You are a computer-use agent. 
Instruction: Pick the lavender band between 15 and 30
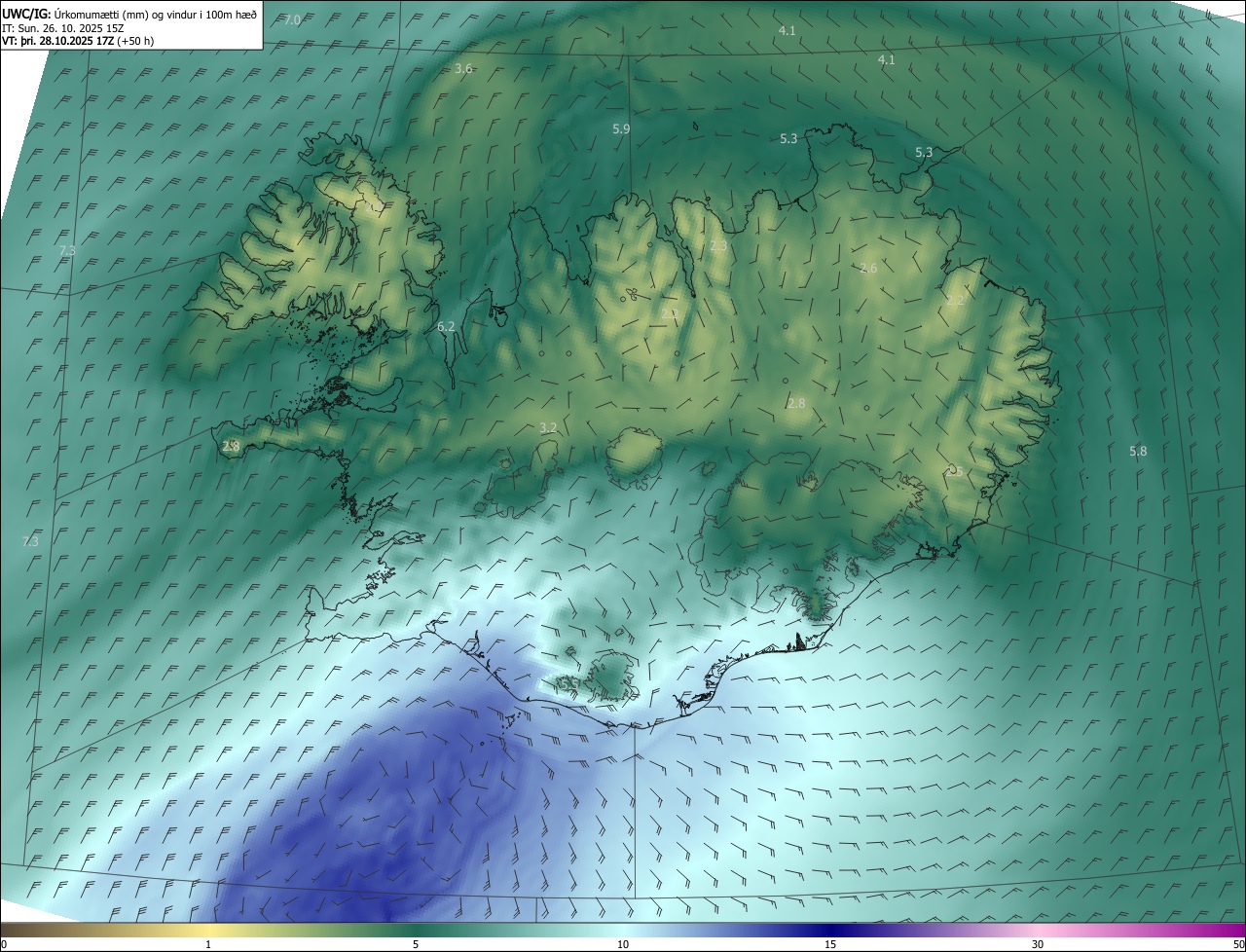[934, 931]
